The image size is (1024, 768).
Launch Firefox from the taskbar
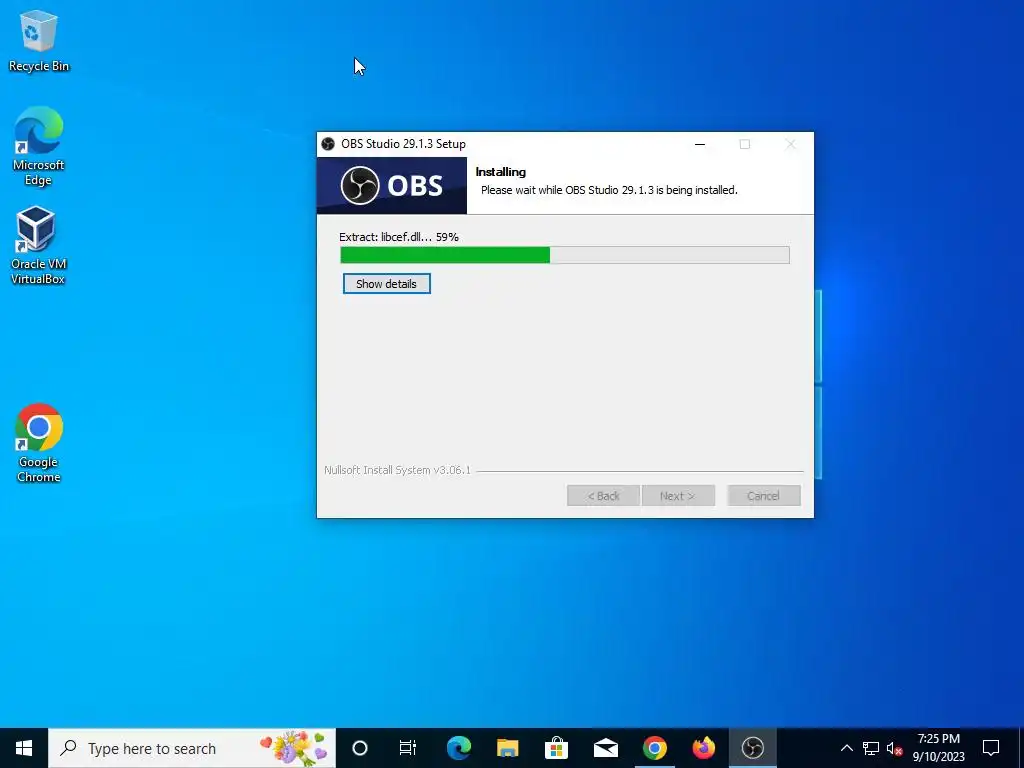(703, 748)
